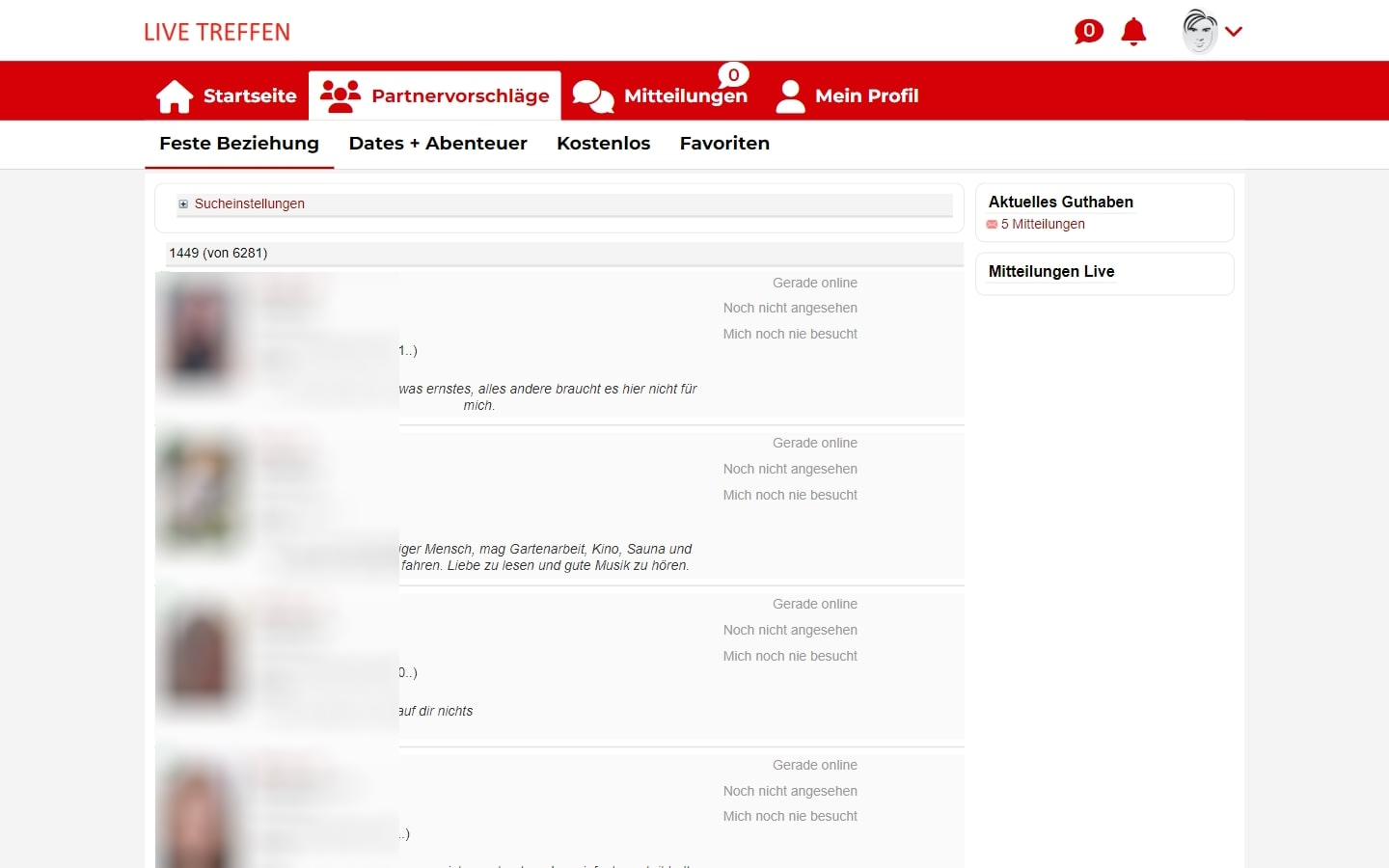Open the 5 Mitteilungen link
Viewport: 1389px width, 868px height.
(x=1042, y=224)
